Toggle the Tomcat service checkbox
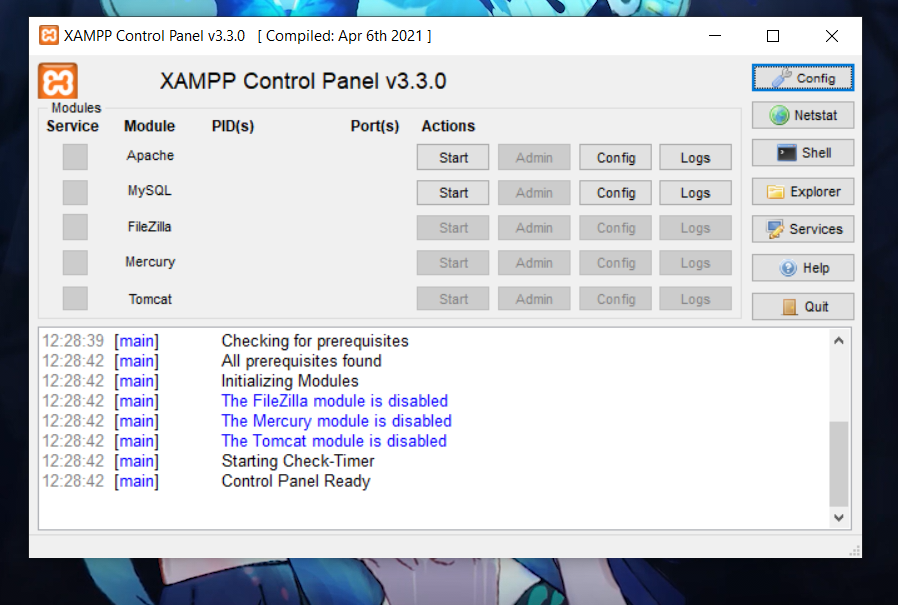Image resolution: width=898 pixels, height=605 pixels. pyautogui.click(x=75, y=298)
